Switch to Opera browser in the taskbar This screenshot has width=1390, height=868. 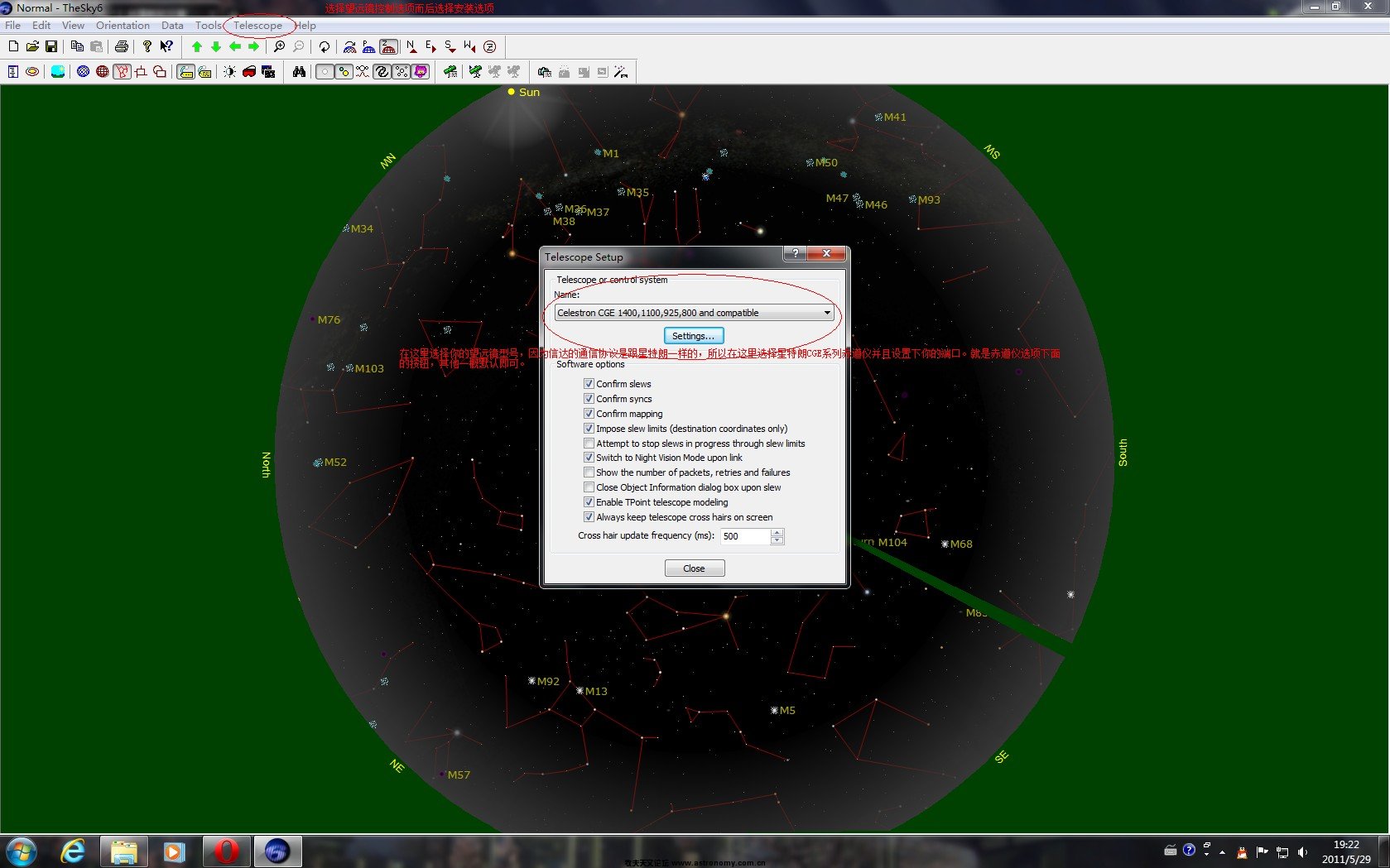point(225,851)
